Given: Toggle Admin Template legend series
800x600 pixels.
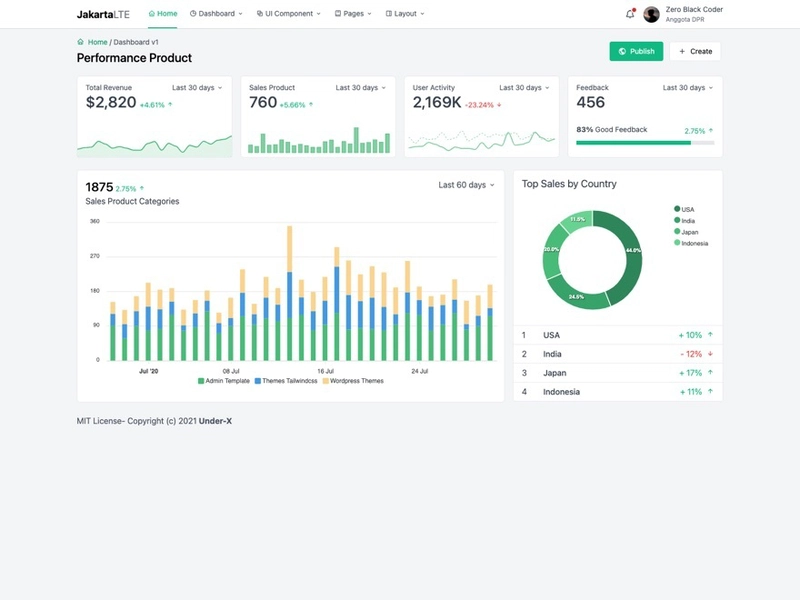Looking at the screenshot, I should tap(223, 381).
